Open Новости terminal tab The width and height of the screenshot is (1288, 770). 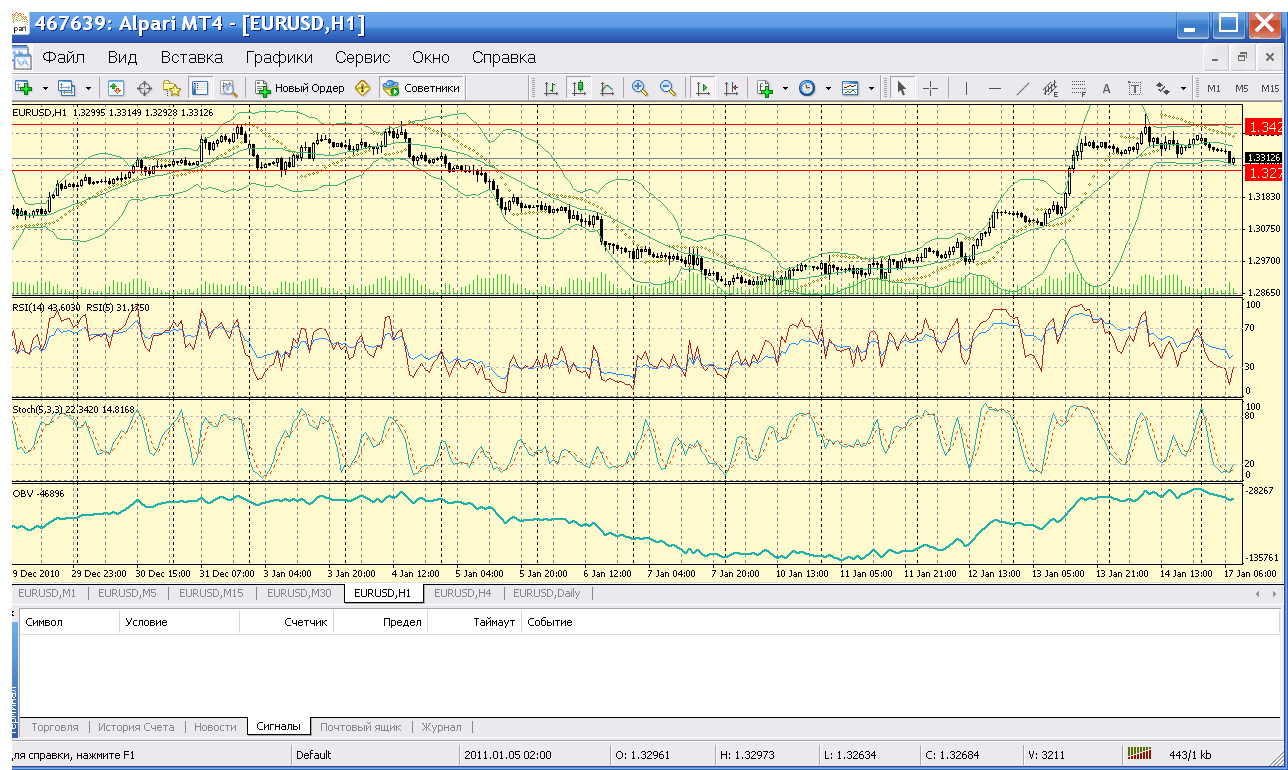(x=215, y=727)
